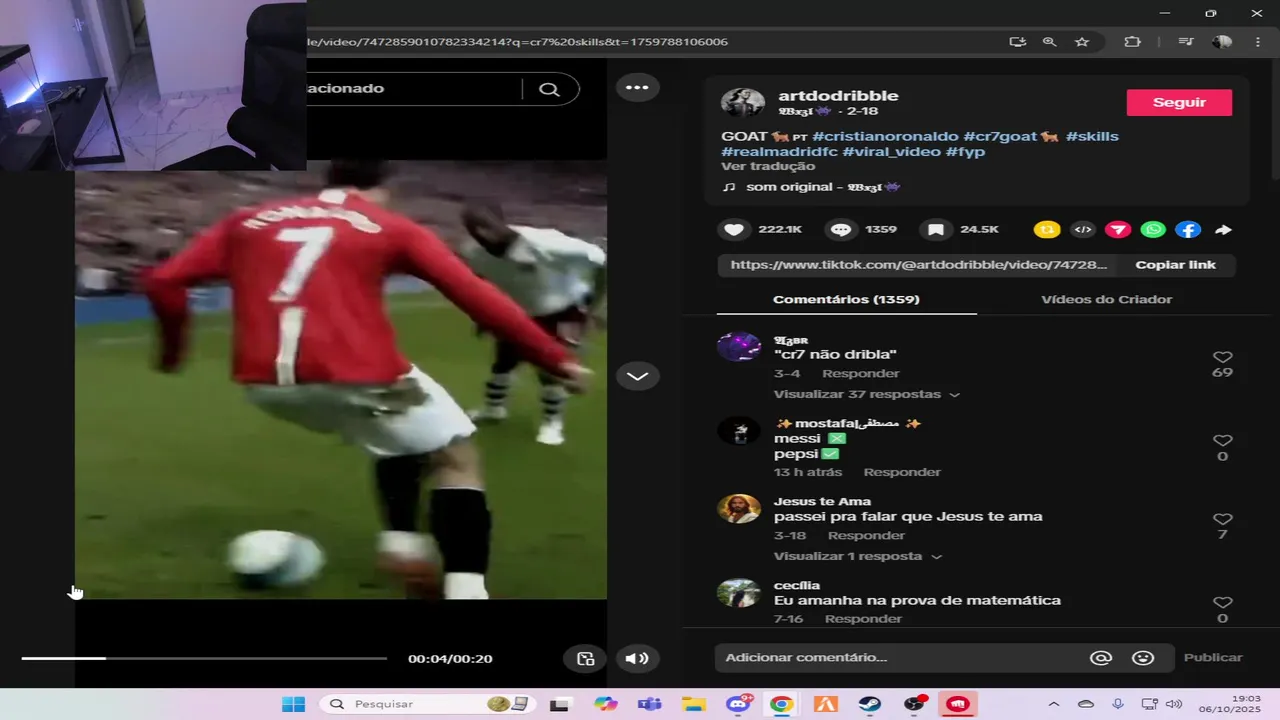Expand "Visualizar 37 respostas"
This screenshot has width=1280, height=720.
tap(866, 394)
